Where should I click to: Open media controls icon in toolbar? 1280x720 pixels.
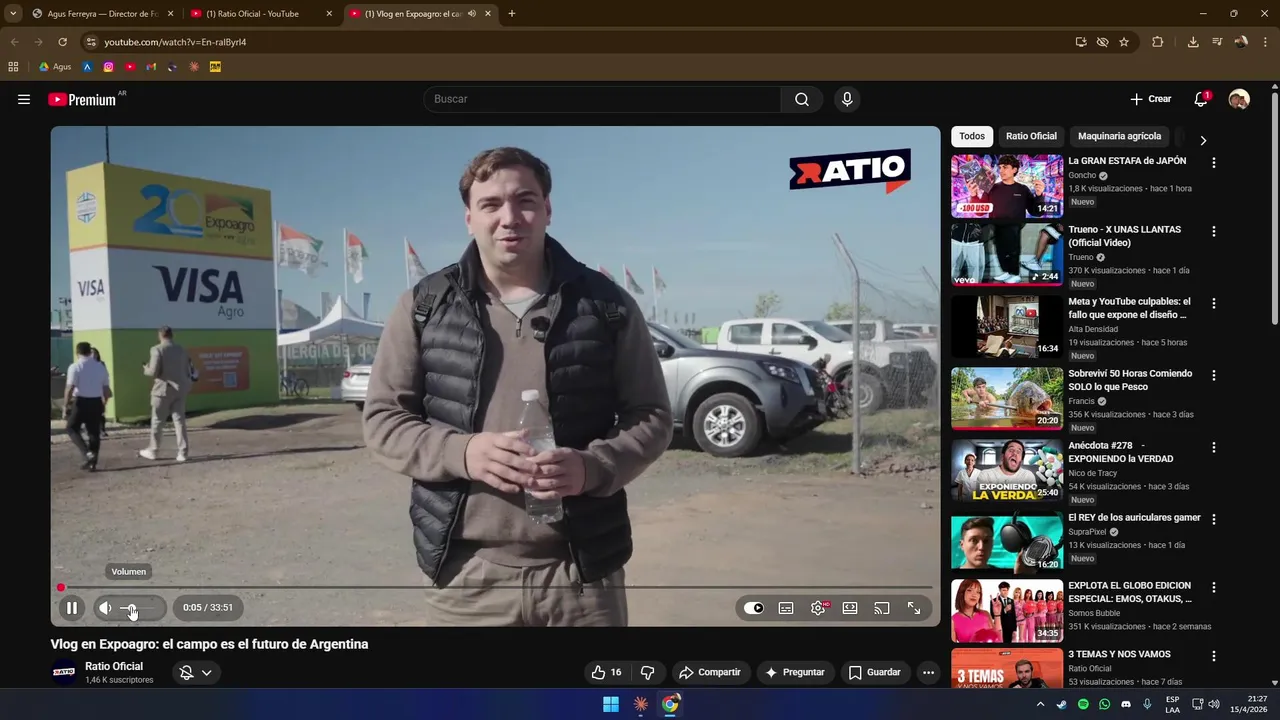1217,42
